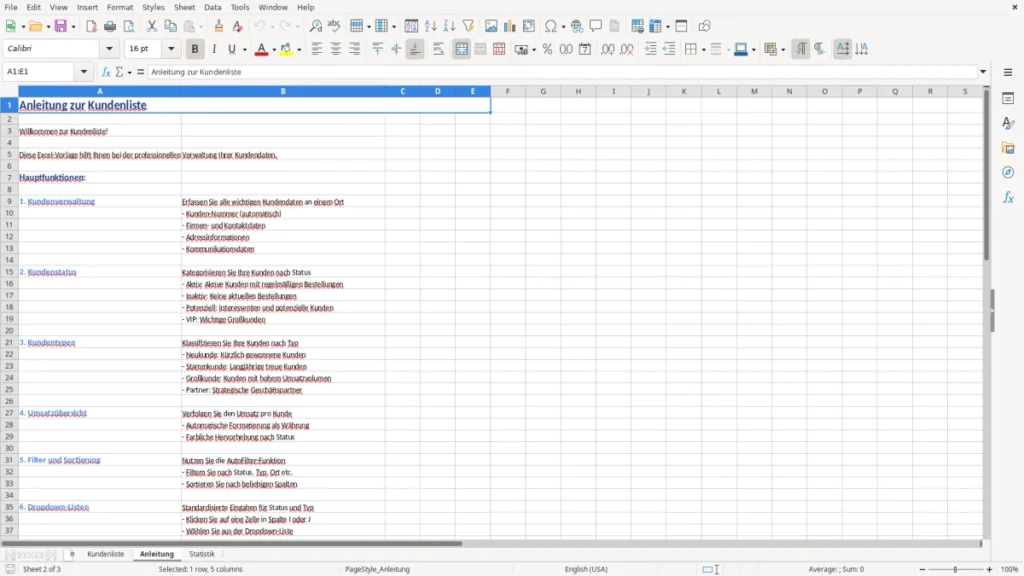Toggle Align Left button

click(x=317, y=49)
